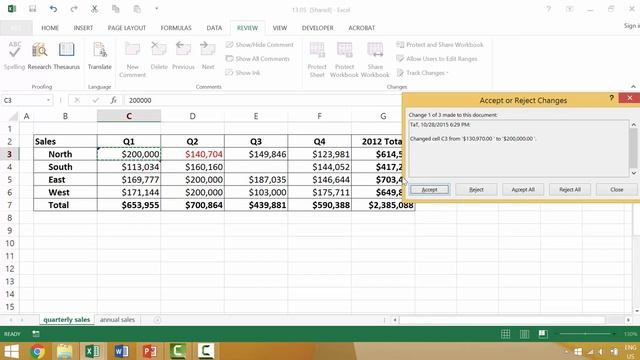Click the Copy icon in quick access toolbar

click(x=116, y=9)
